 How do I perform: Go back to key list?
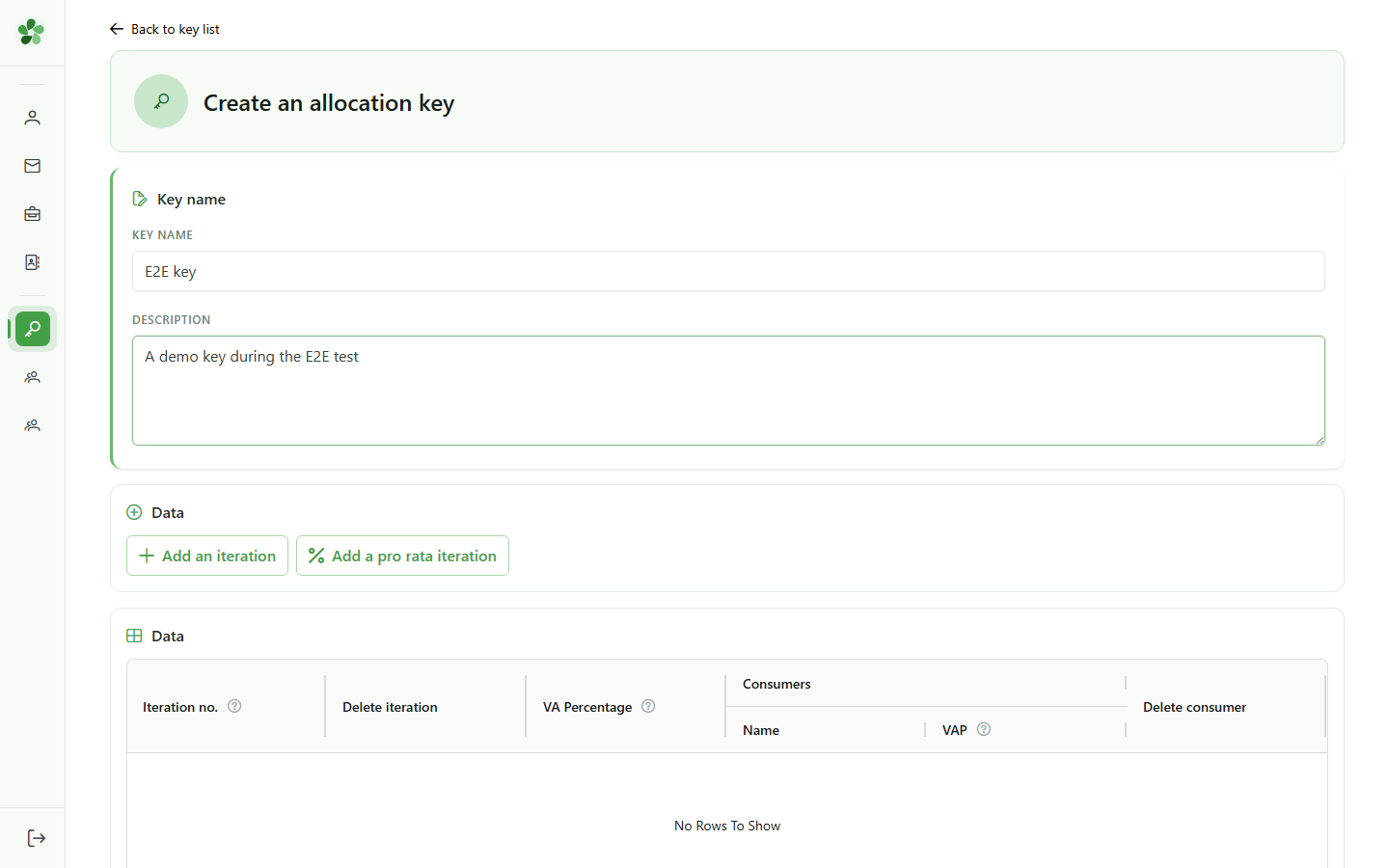pyautogui.click(x=164, y=29)
